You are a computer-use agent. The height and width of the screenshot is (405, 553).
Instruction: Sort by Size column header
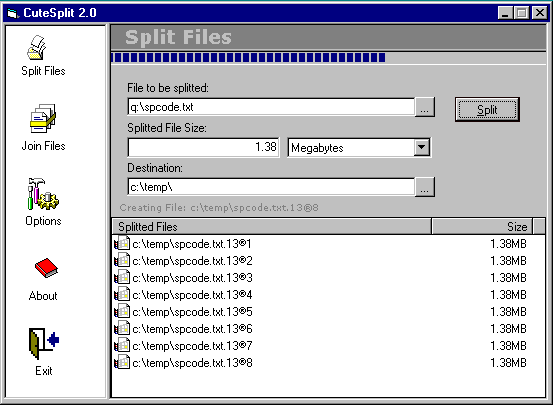(482, 226)
